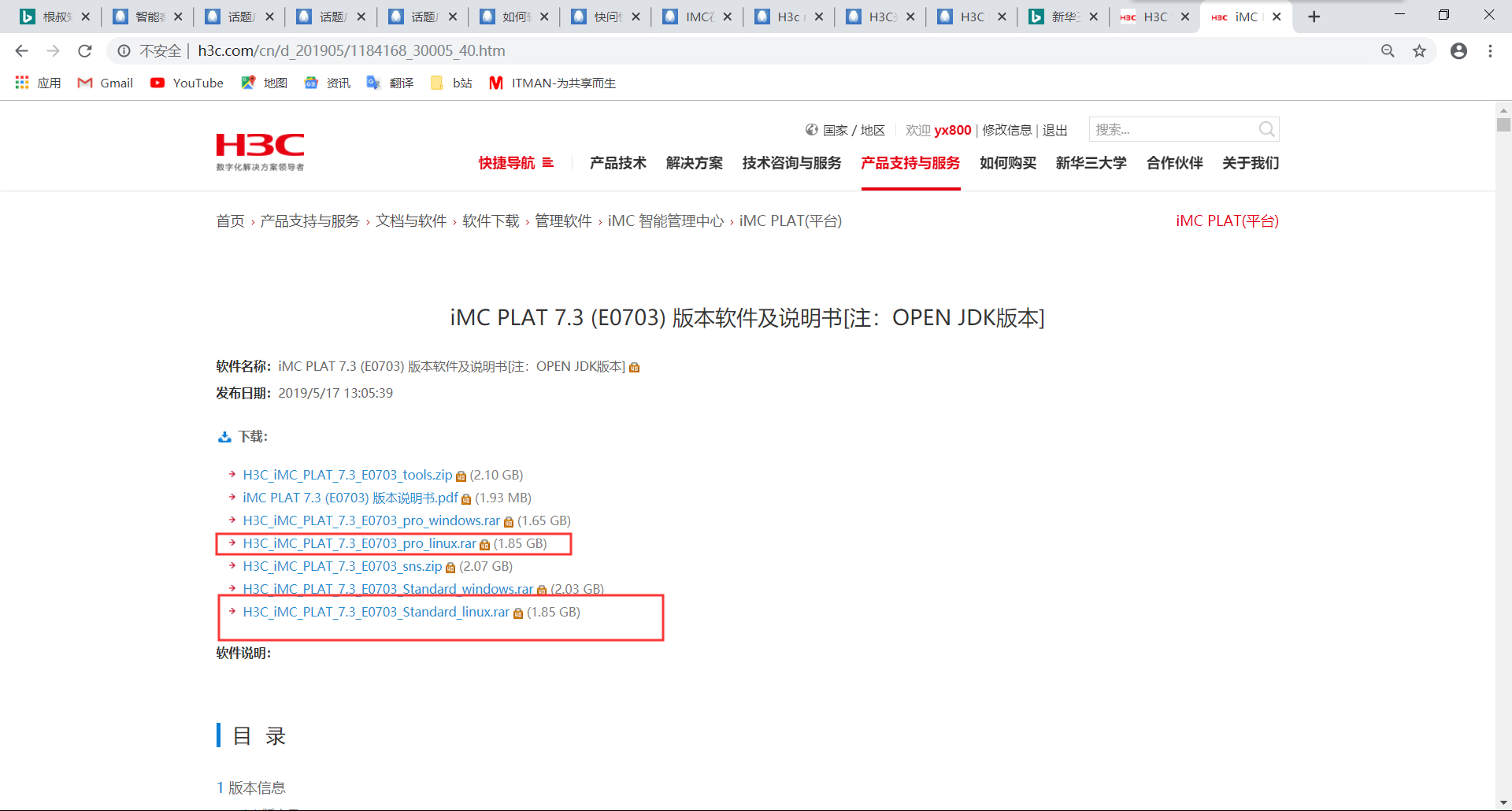Open the 技术咨询与服务 navigation menu
Viewport: 1512px width, 811px height.
point(792,163)
